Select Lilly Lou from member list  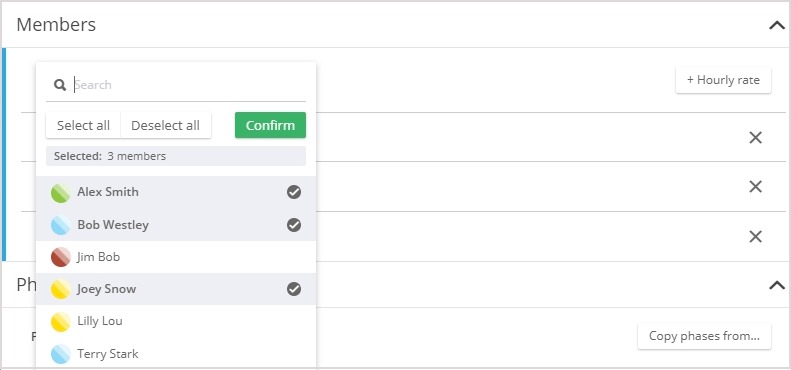pyautogui.click(x=176, y=321)
